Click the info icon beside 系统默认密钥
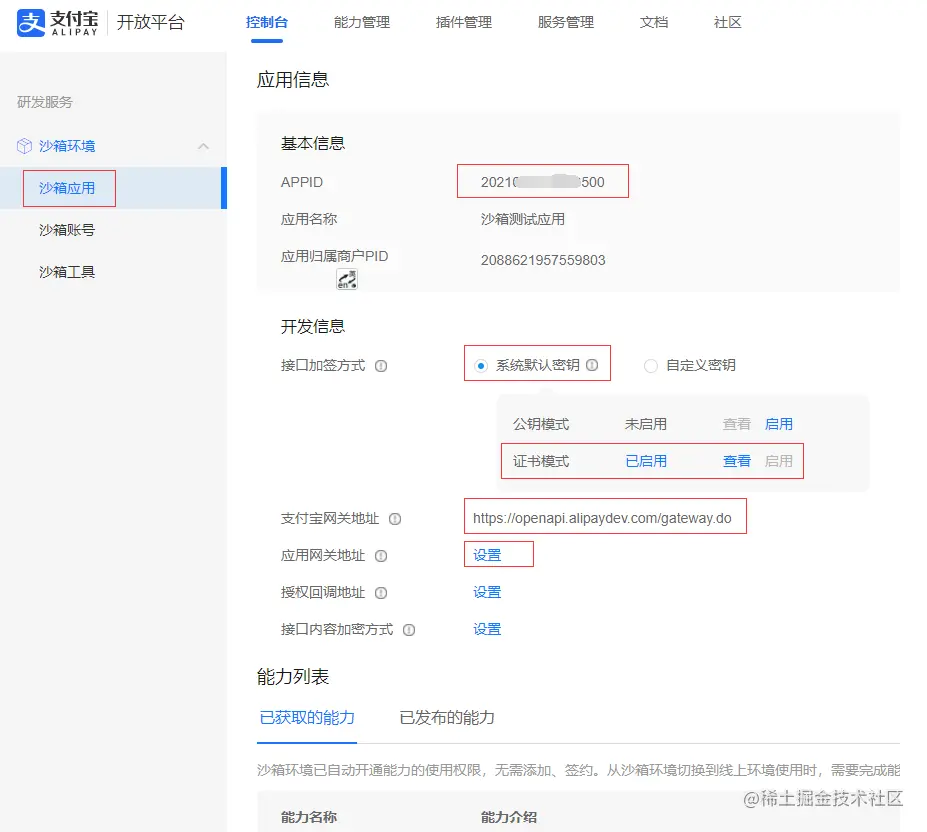 [x=592, y=365]
